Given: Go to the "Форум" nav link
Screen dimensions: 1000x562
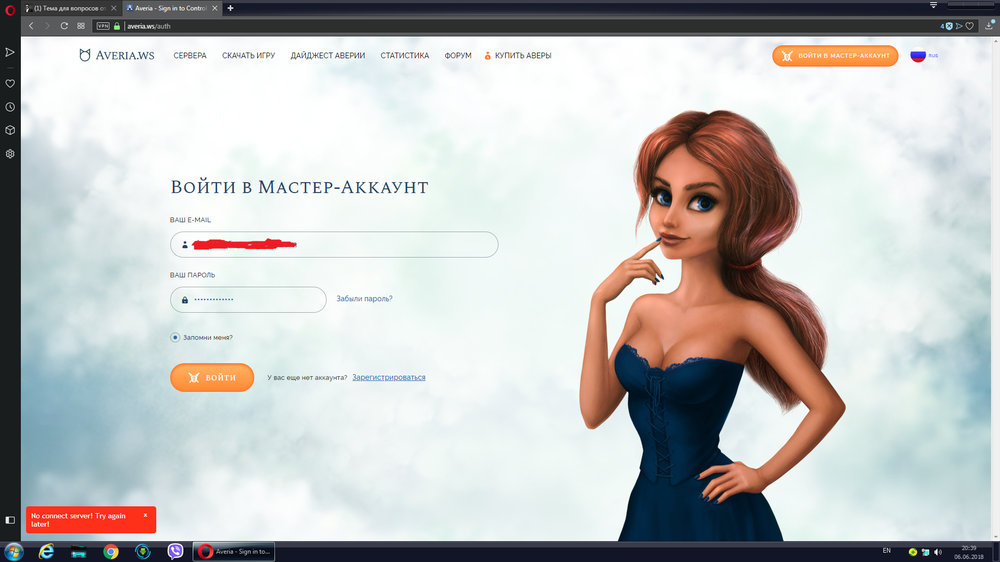Looking at the screenshot, I should click(x=457, y=56).
